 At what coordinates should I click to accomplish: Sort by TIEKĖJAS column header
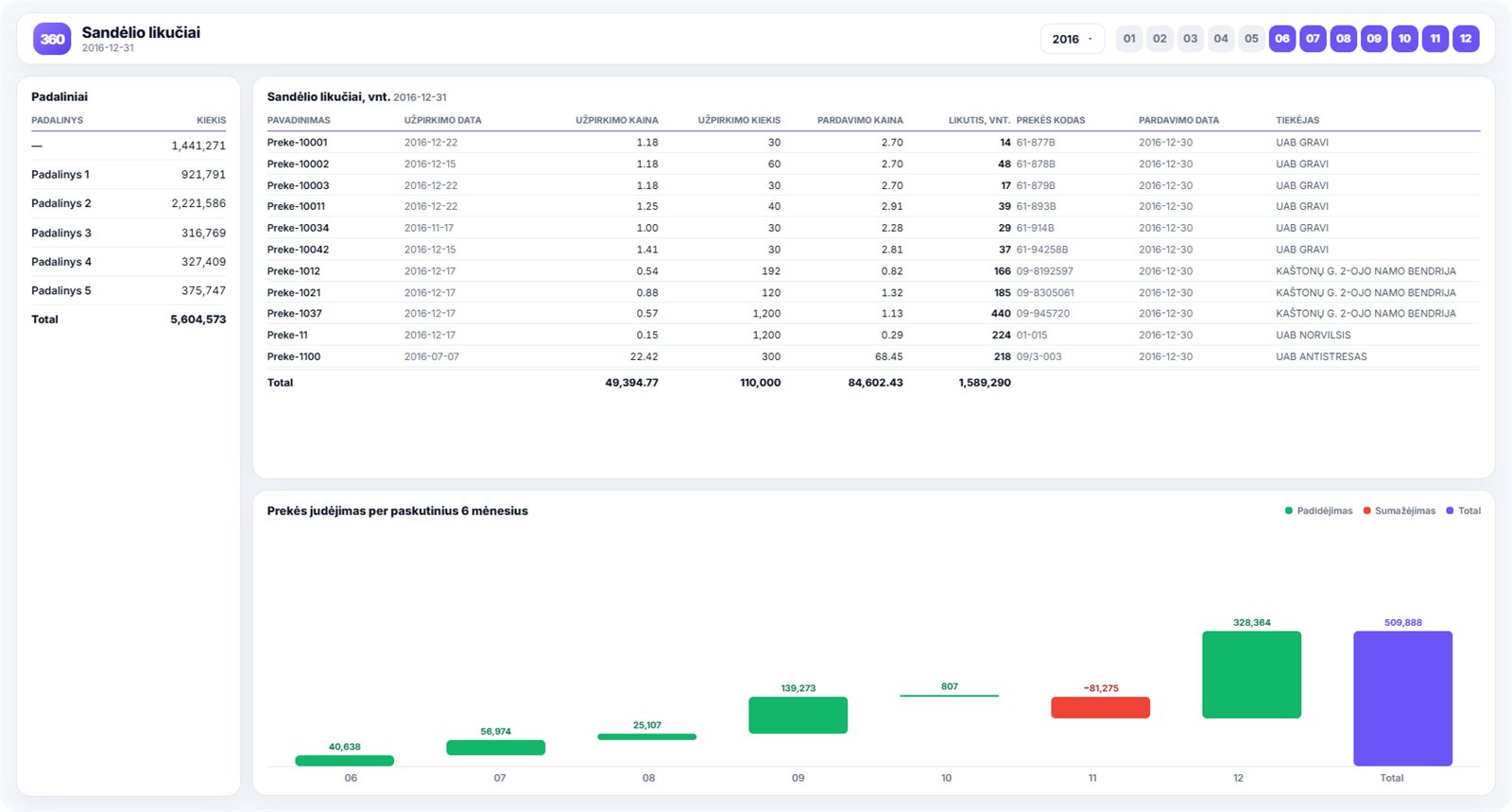(x=1297, y=120)
